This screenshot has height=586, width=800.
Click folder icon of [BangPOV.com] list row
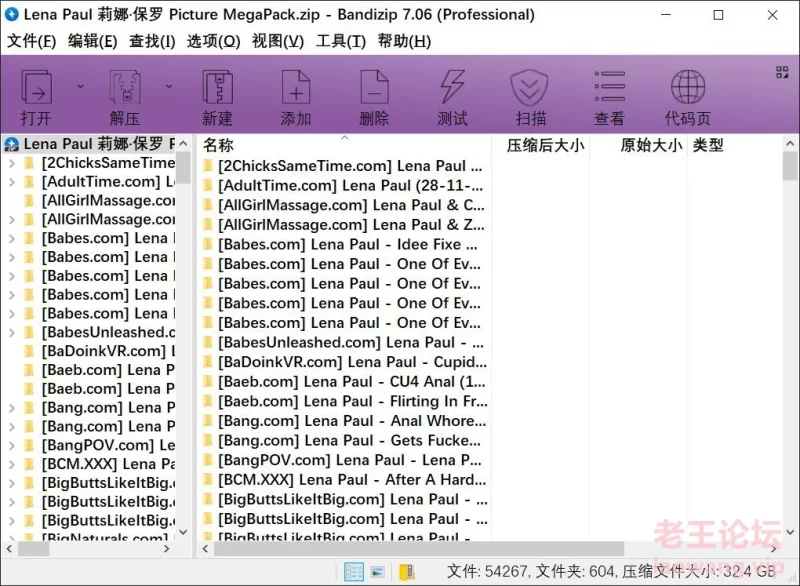208,460
